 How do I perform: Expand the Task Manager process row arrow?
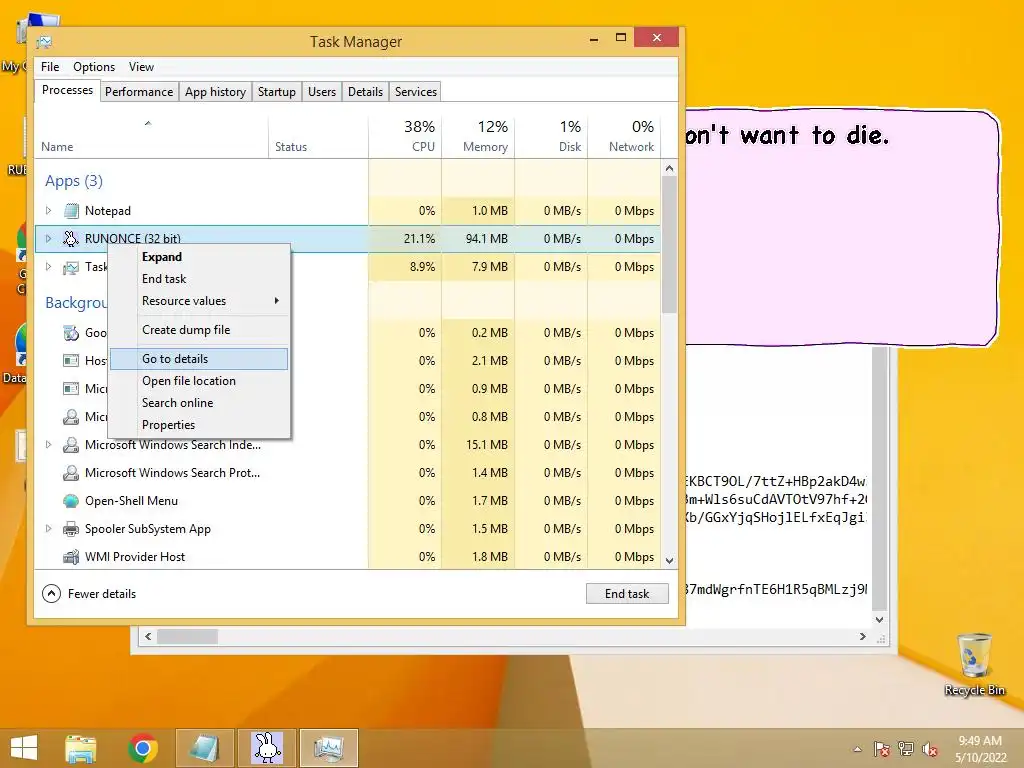(x=48, y=266)
